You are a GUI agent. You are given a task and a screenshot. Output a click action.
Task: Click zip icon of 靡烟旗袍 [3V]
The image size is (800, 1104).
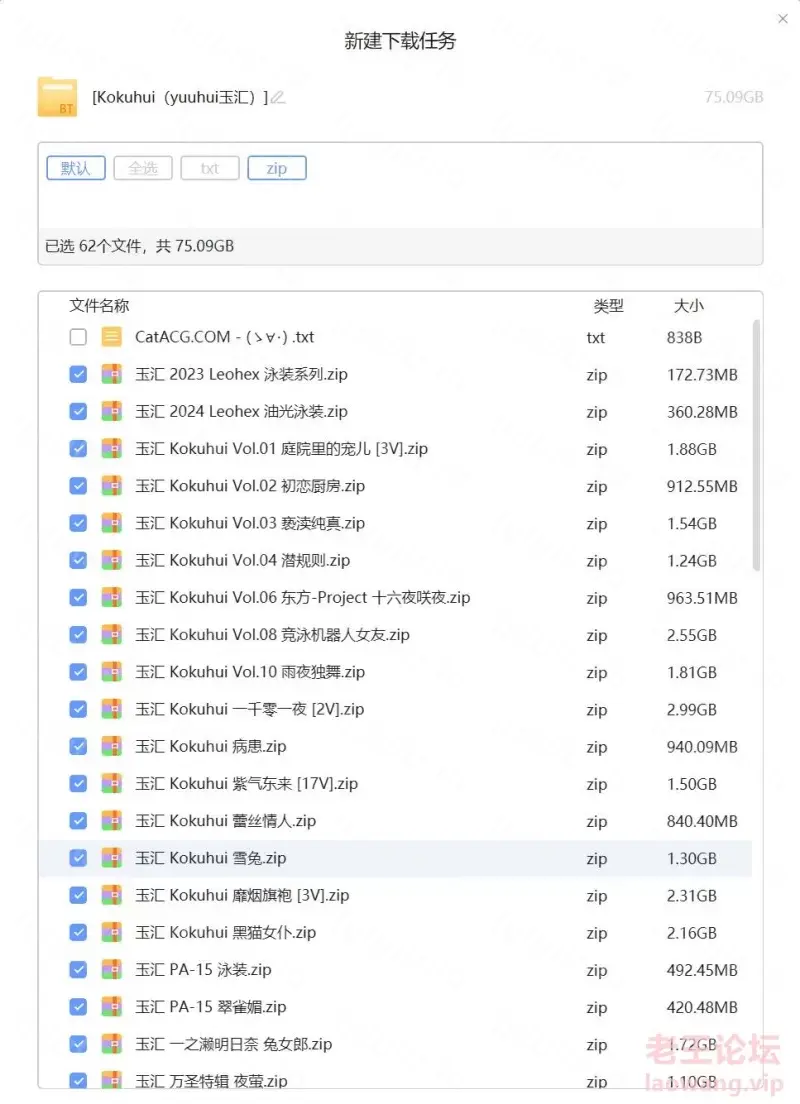click(x=111, y=895)
